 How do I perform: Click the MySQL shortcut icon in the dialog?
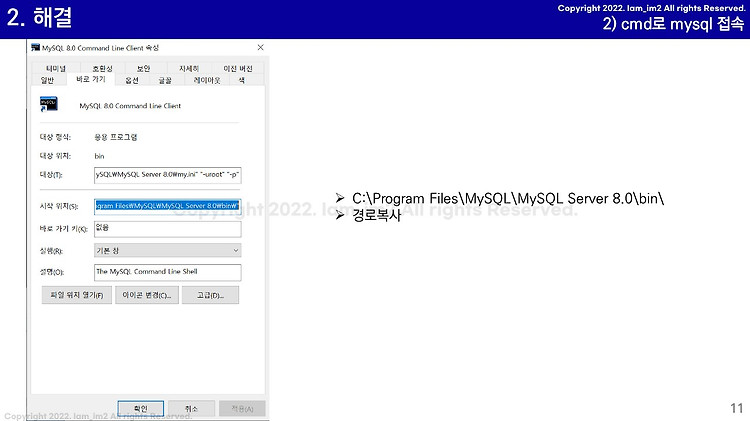(49, 104)
